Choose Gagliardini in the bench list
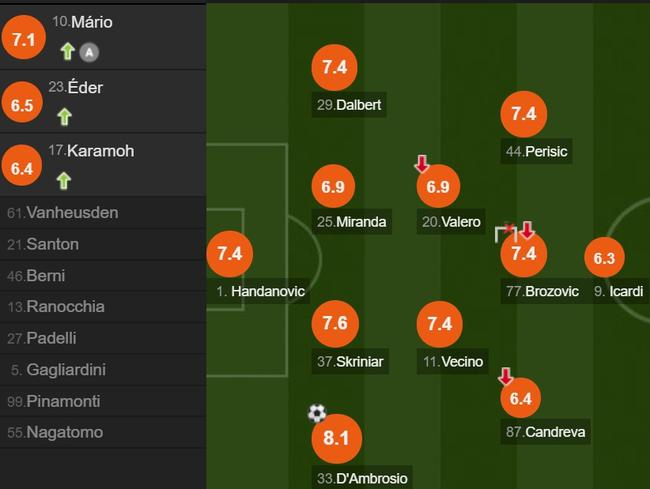650x489 pixels. coord(66,370)
